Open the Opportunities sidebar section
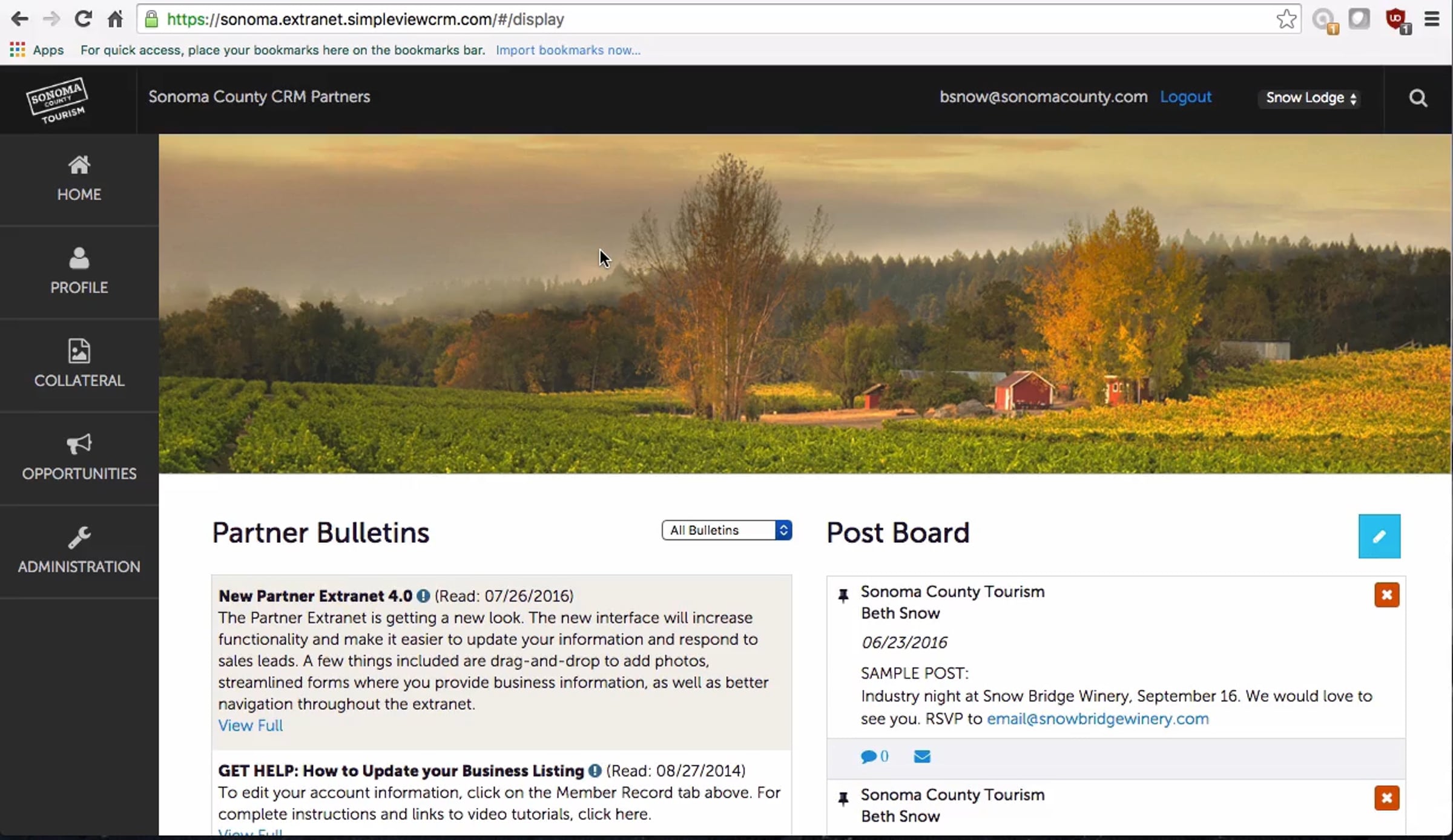The width and height of the screenshot is (1453, 840). [x=79, y=458]
